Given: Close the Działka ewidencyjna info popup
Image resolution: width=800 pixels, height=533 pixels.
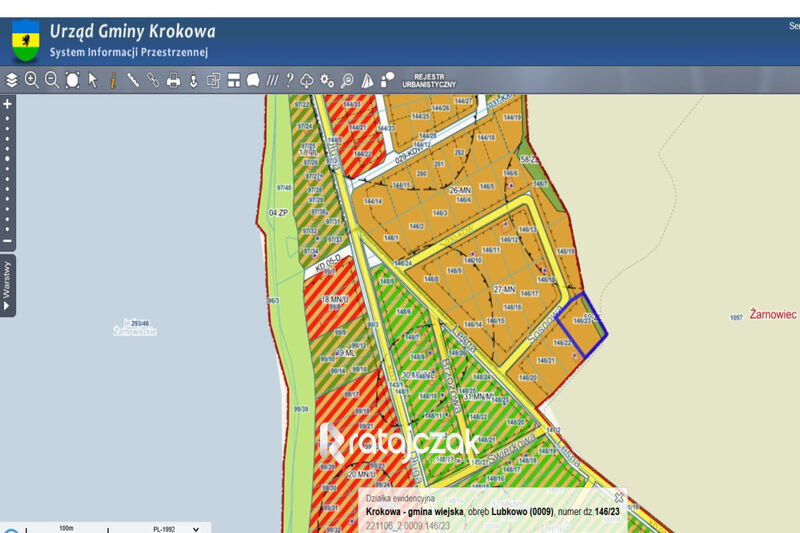Looking at the screenshot, I should 619,497.
